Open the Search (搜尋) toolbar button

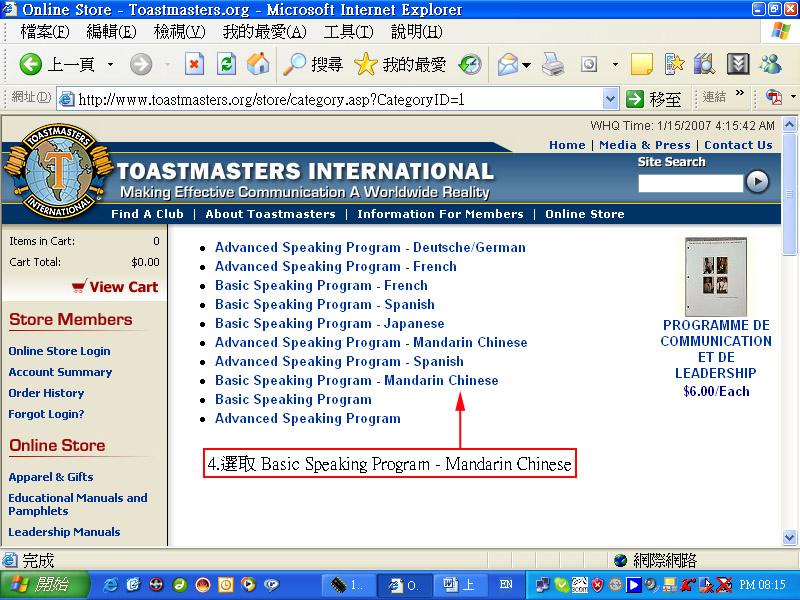[312, 65]
